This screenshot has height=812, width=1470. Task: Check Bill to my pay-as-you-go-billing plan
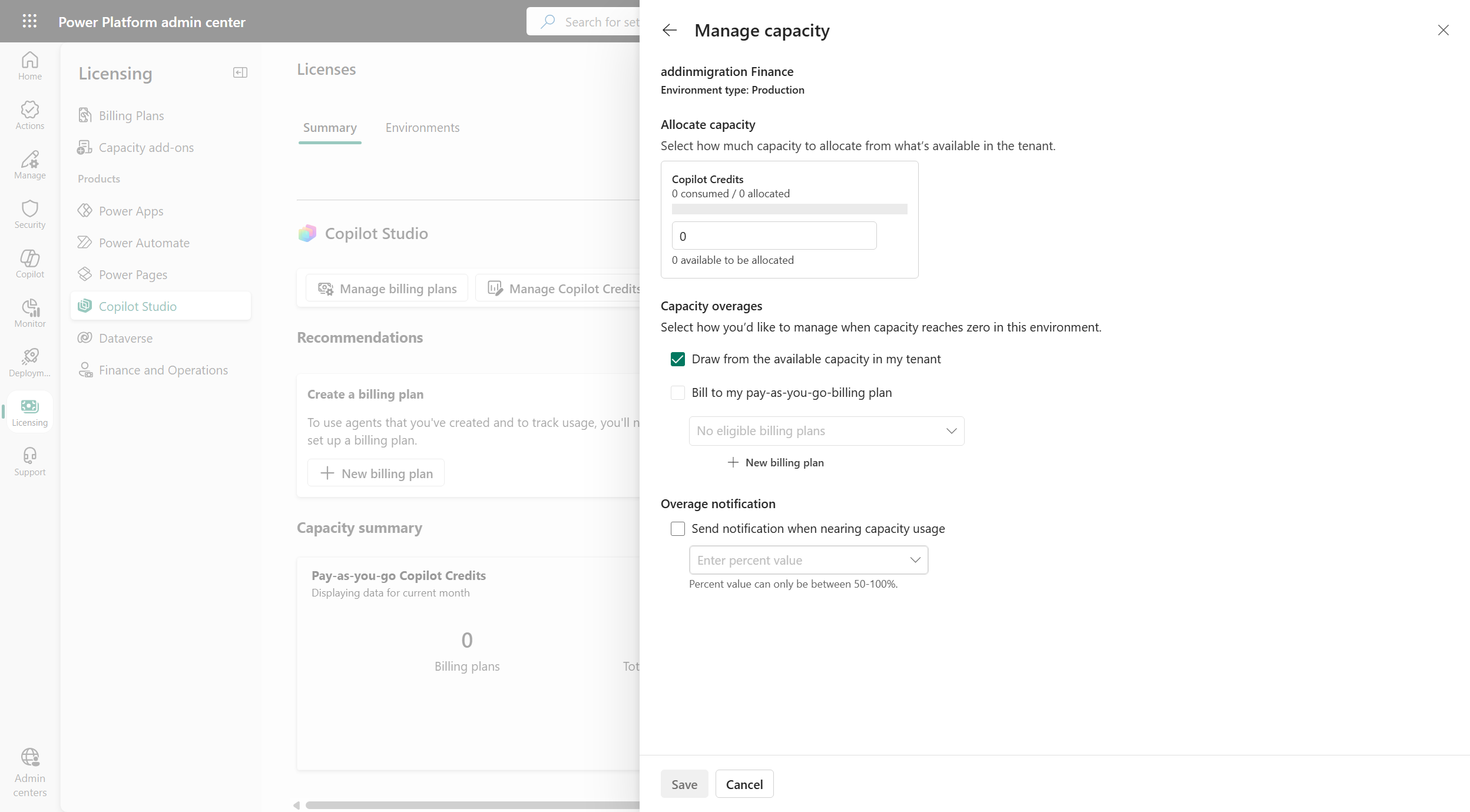coord(678,393)
